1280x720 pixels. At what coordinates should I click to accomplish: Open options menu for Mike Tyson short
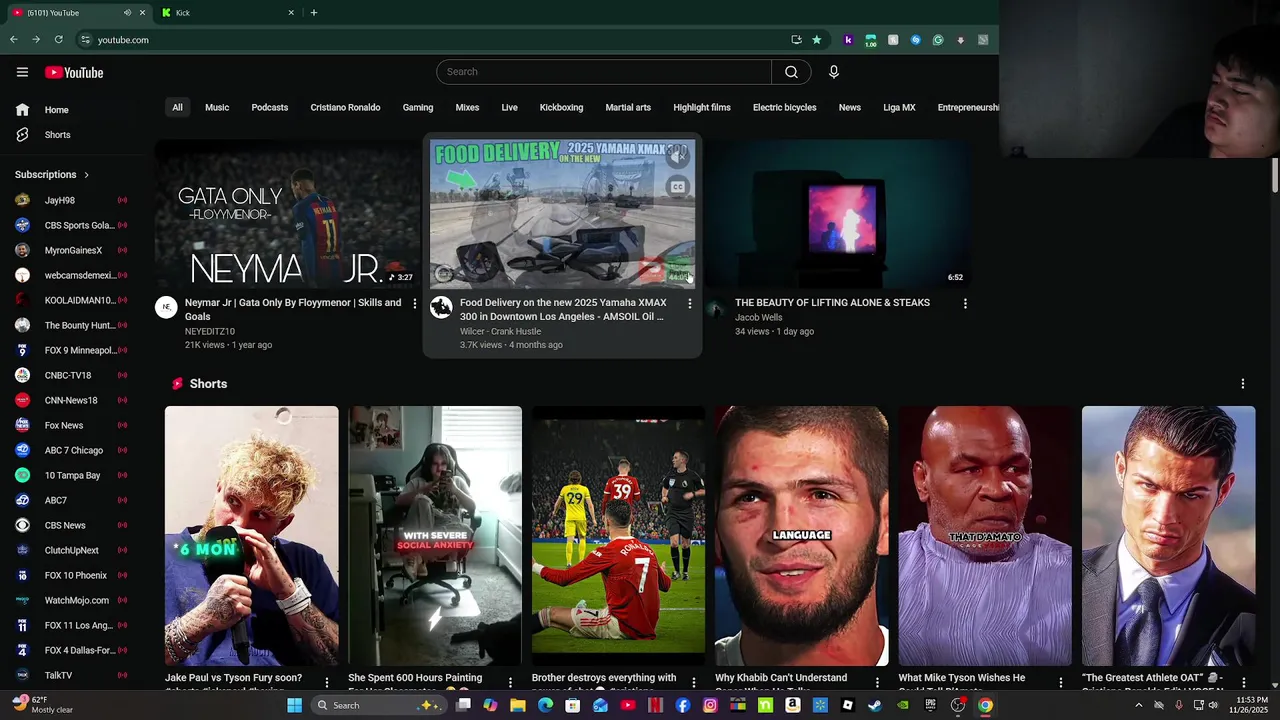[1061, 682]
